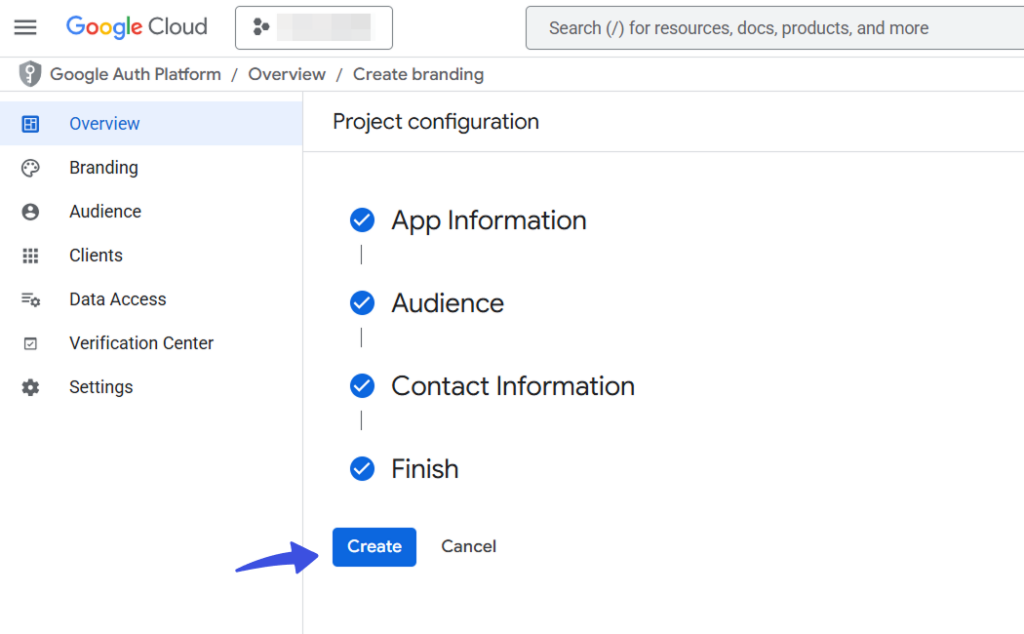Screen dimensions: 1024x634
Task: Click the Create button
Action: (374, 546)
